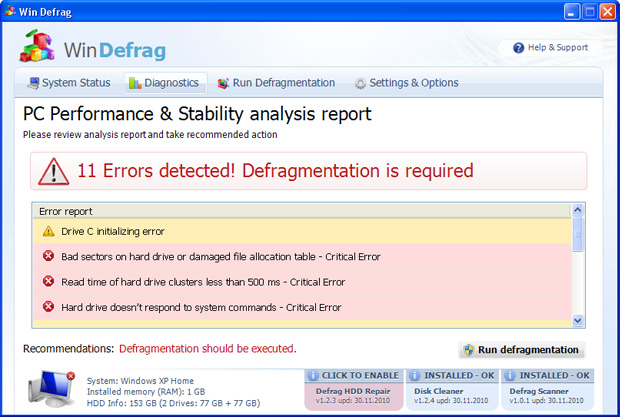
Task: Go to Settings & Options tab
Action: coord(406,83)
